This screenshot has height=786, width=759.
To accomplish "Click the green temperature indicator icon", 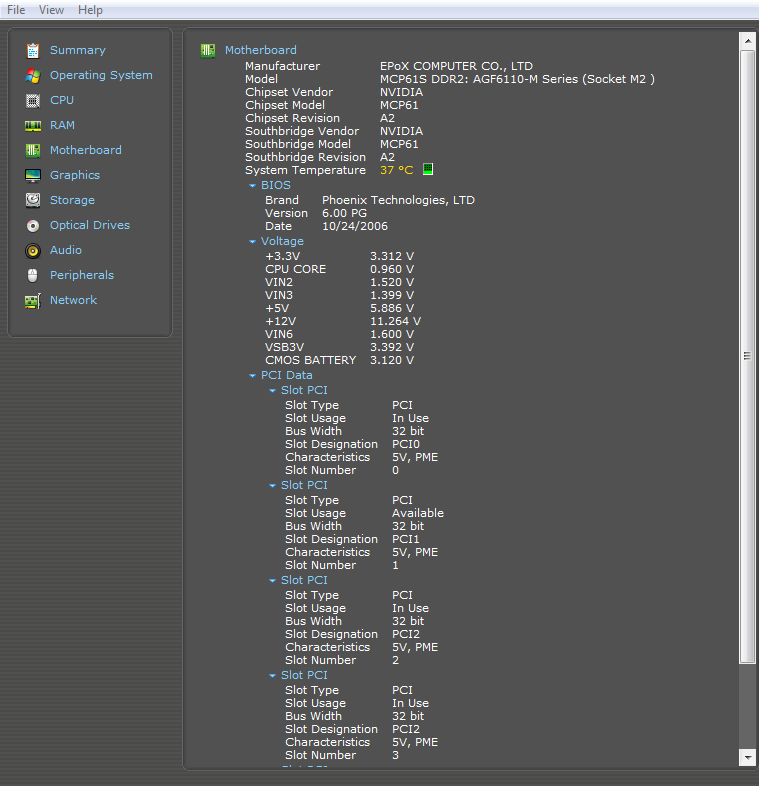I will click(x=428, y=169).
